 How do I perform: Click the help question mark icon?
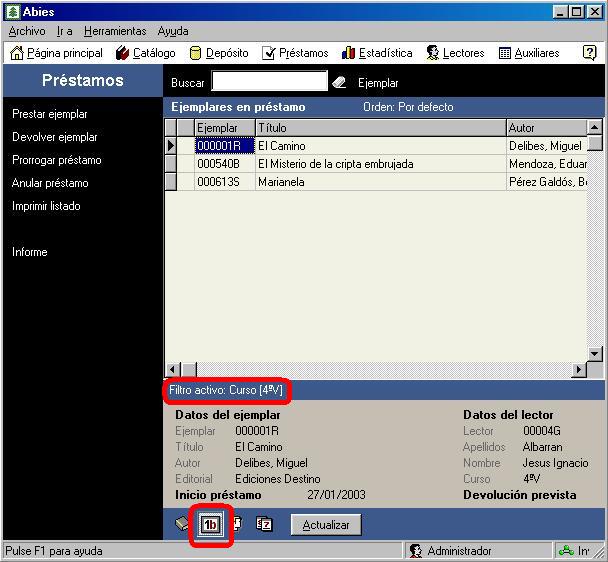click(589, 53)
